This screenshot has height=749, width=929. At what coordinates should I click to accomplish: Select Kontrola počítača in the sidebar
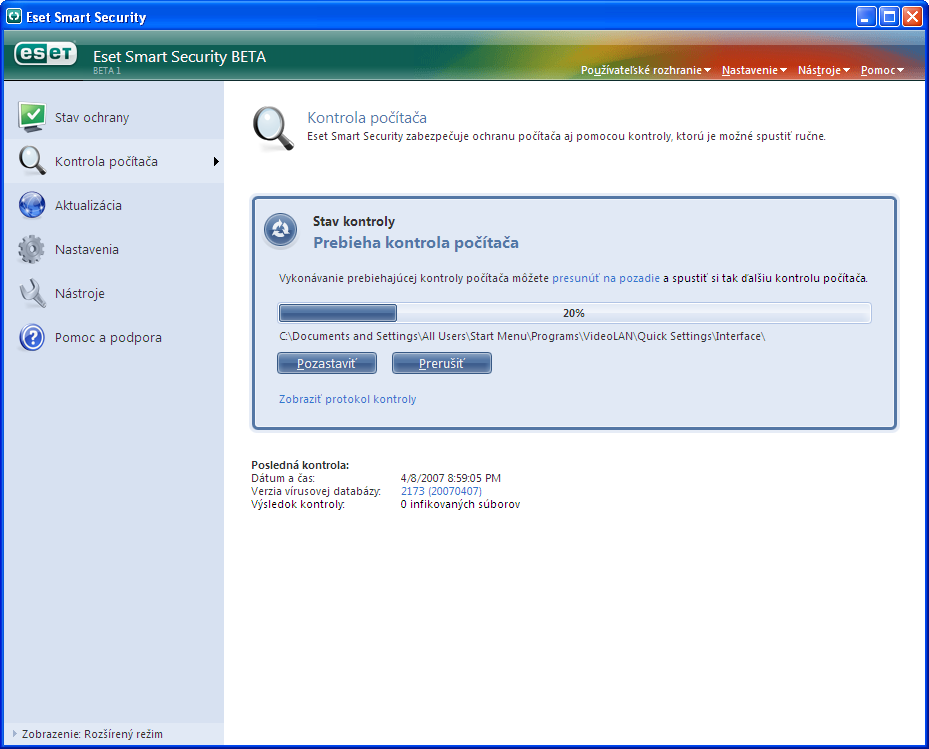114,161
